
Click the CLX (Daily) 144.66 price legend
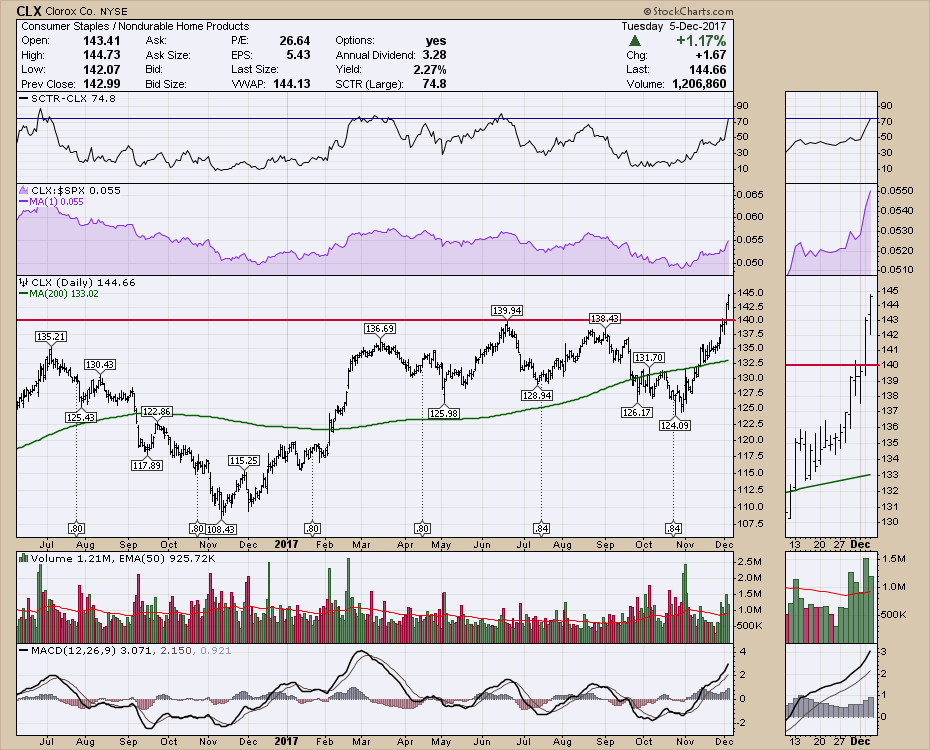[78, 282]
